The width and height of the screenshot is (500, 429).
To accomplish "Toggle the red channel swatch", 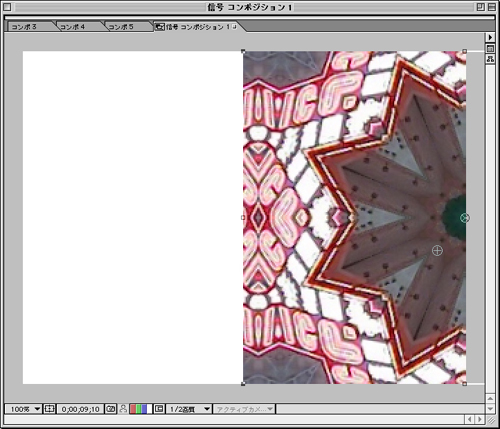I will tap(133, 409).
